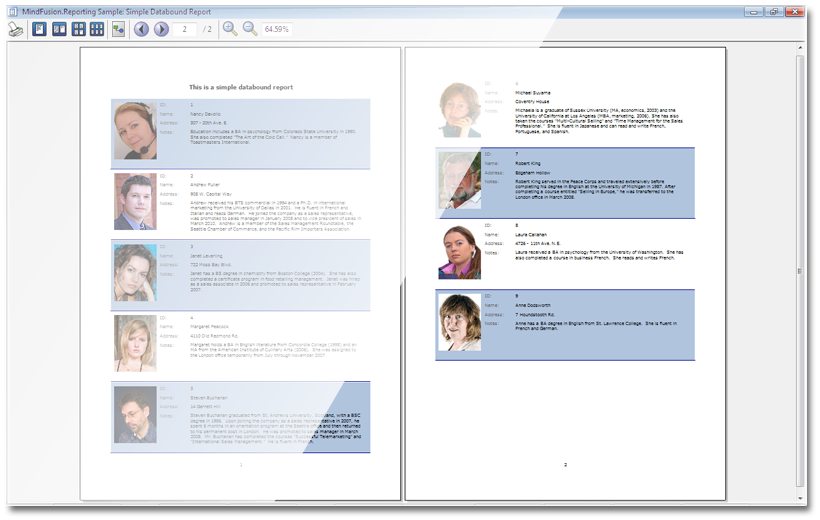The image size is (820, 520).
Task: Restore down the report preview window
Action: [x=774, y=10]
